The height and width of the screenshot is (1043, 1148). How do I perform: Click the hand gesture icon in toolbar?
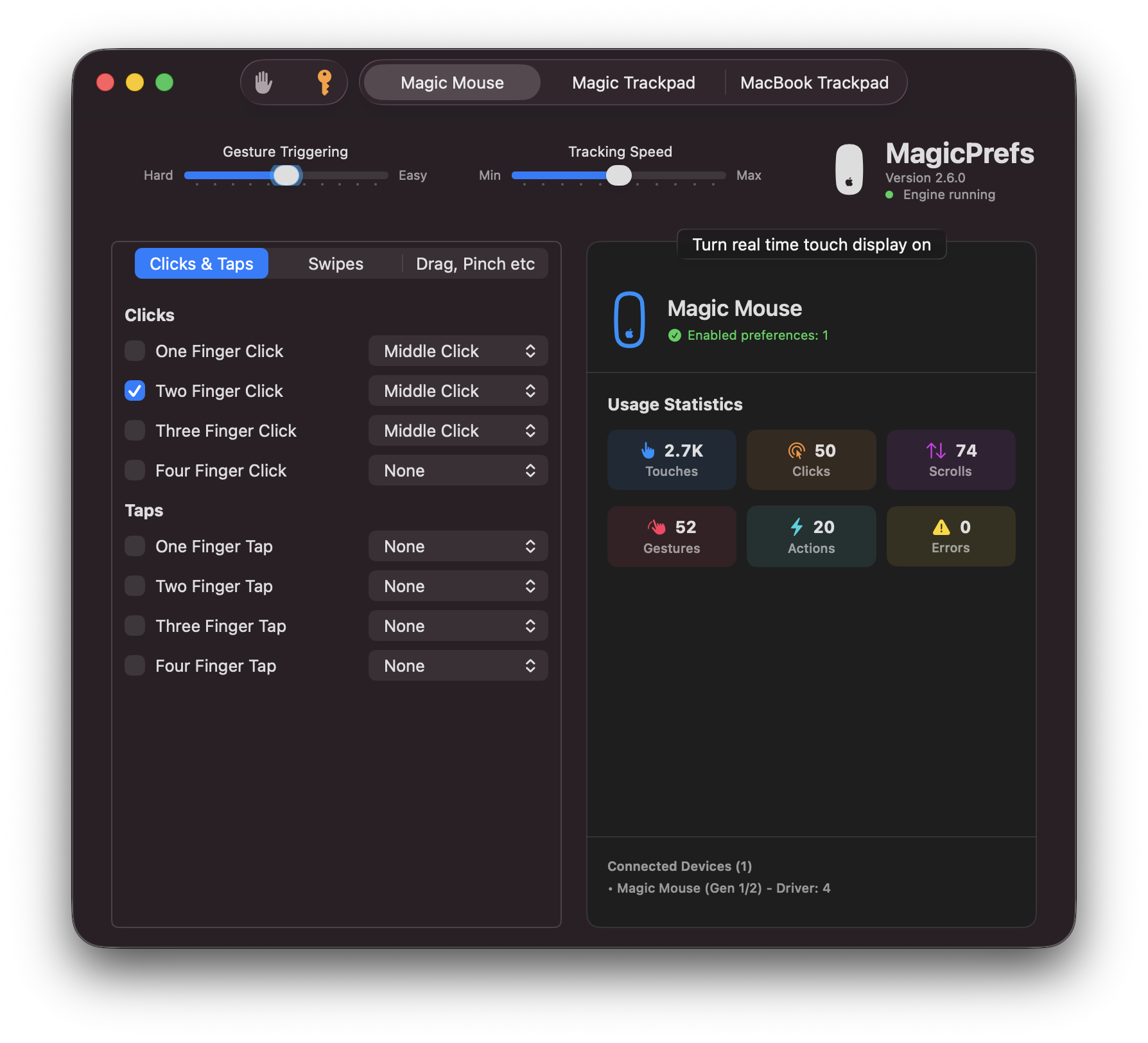pos(264,83)
